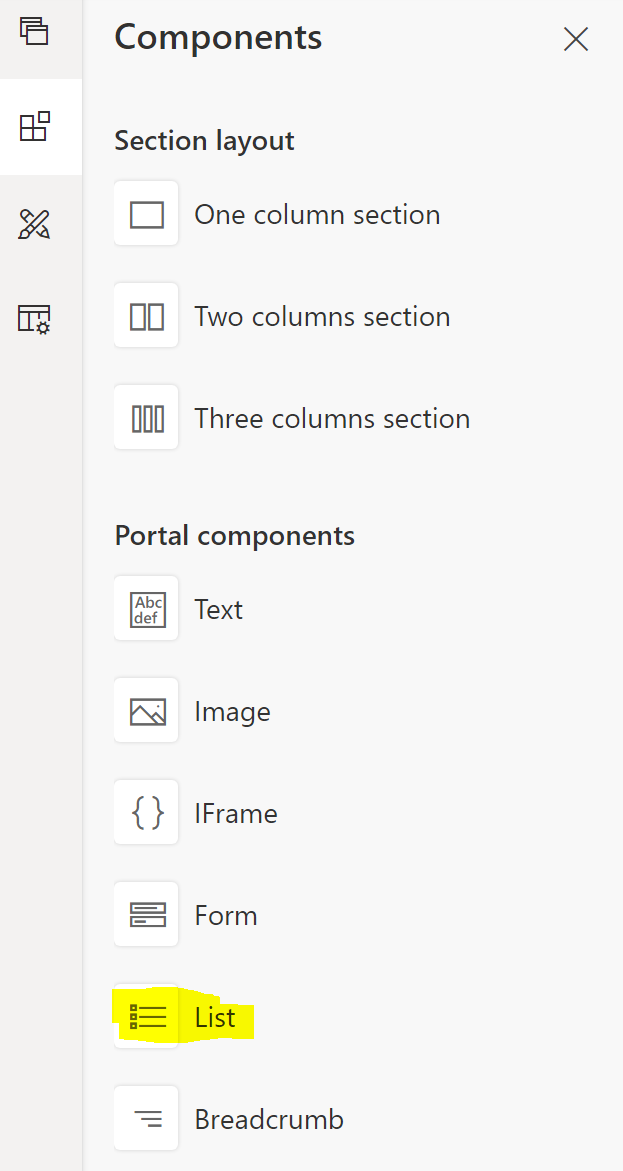The width and height of the screenshot is (623, 1171).
Task: Open the Settings table-gear sidebar icon
Action: tap(34, 319)
